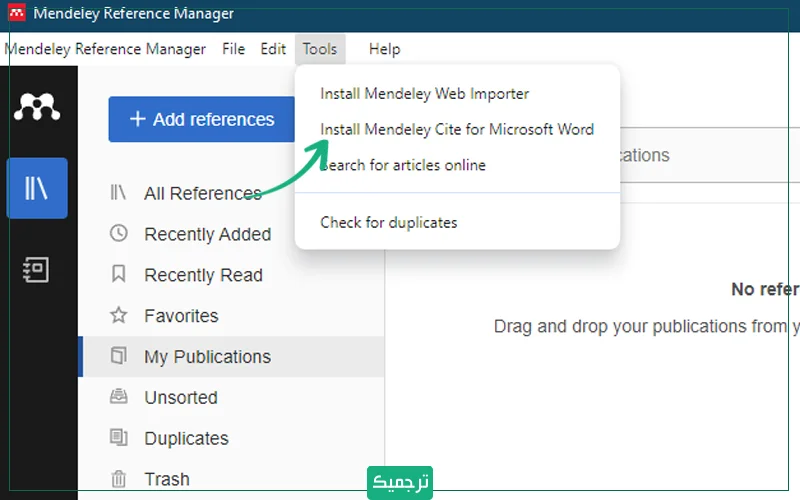Click the copy icon beside Duplicates
Screen dimensions: 800x500
tap(118, 437)
